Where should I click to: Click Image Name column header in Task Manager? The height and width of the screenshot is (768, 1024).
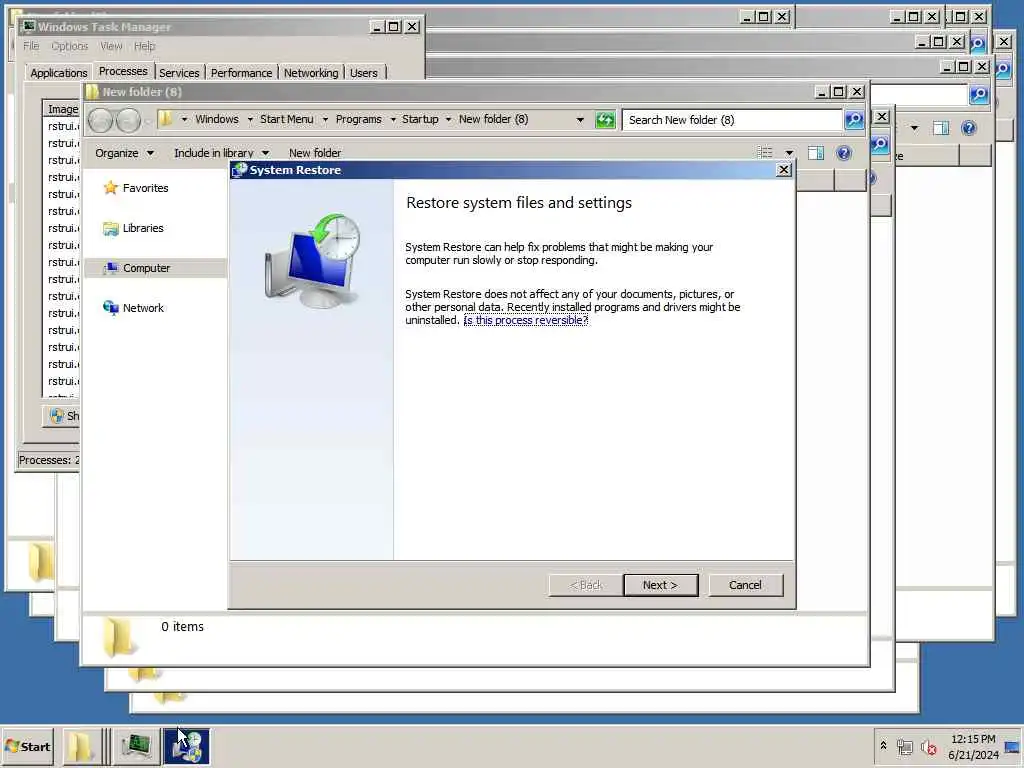63,109
